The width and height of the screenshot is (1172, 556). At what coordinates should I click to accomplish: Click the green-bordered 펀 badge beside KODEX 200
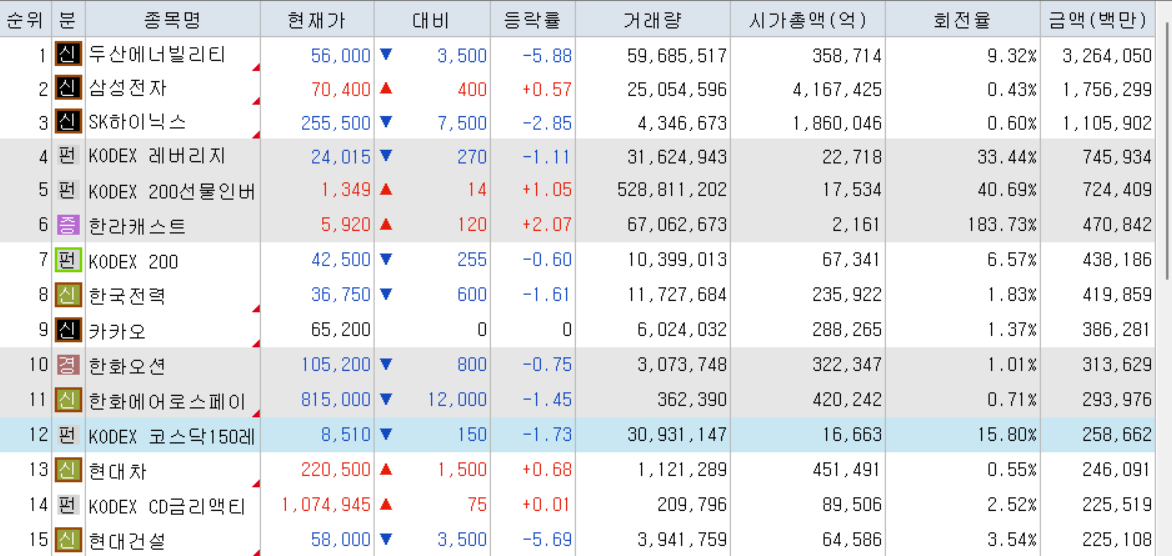pos(67,261)
